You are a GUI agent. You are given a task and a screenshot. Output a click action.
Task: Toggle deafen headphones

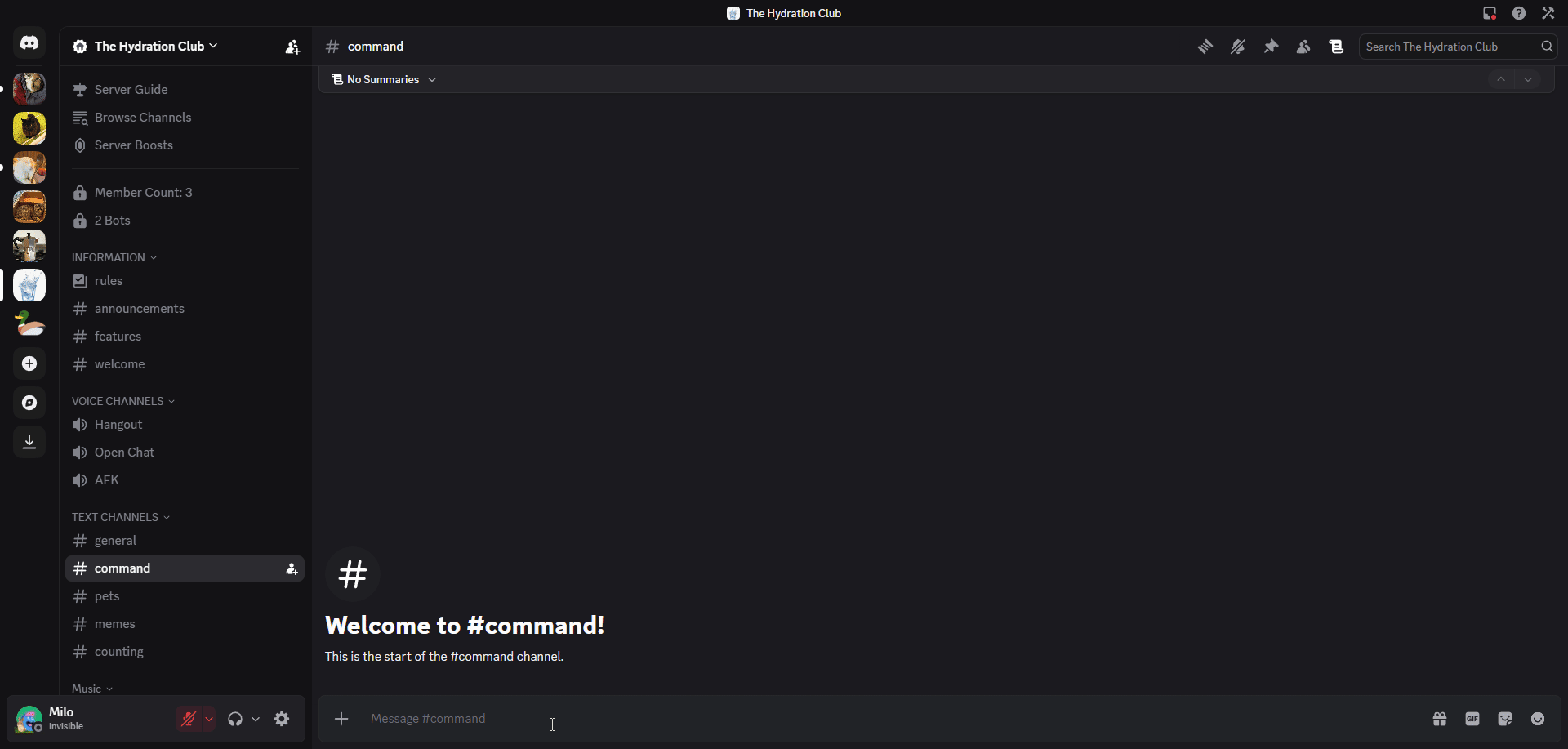[235, 719]
